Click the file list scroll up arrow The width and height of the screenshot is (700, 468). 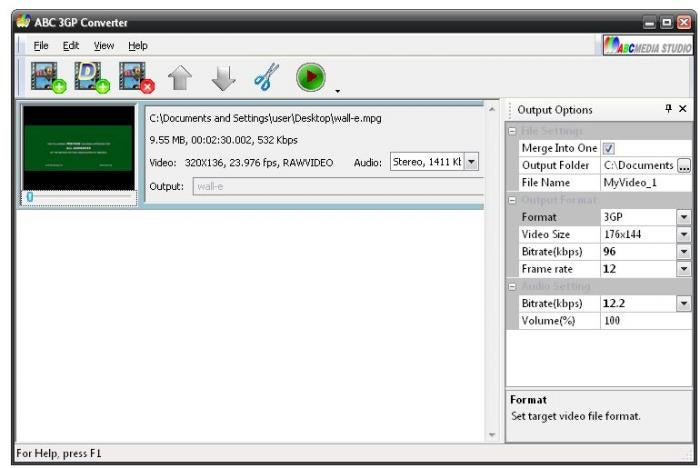[x=492, y=109]
